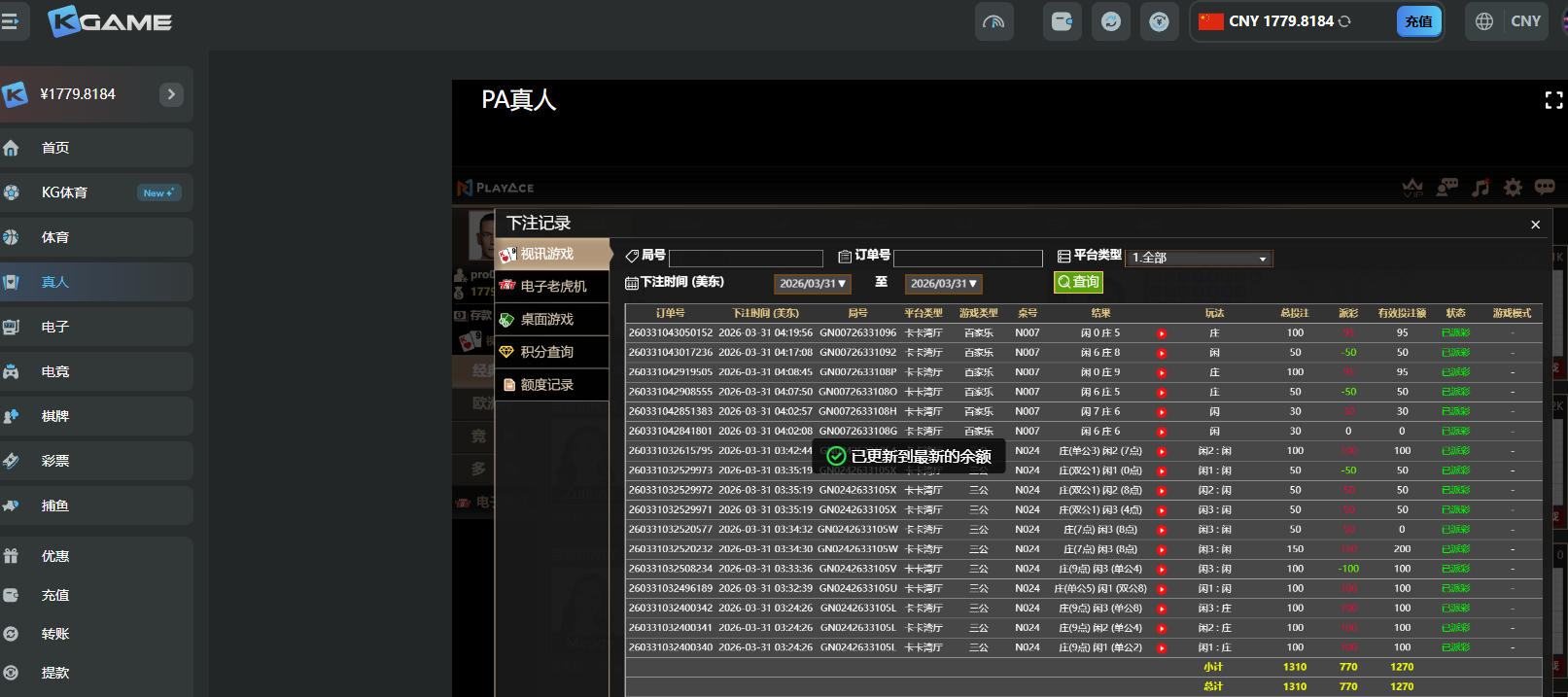This screenshot has height=697, width=1568.
Task: Toggle the music note sound icon
Action: [1481, 188]
